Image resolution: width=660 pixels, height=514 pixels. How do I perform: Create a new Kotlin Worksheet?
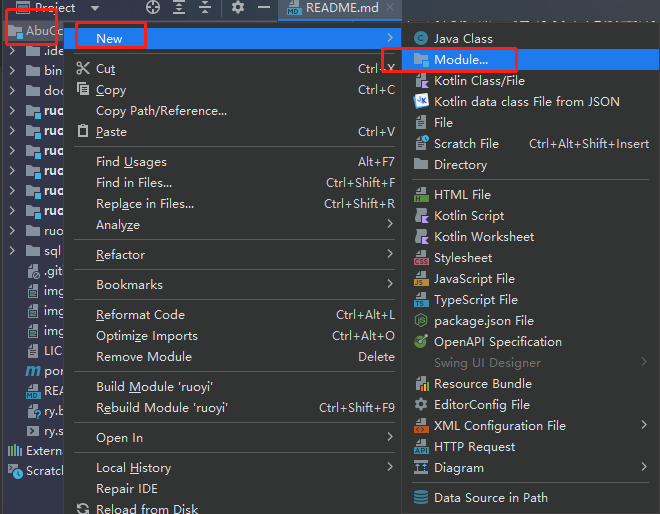pos(531,237)
